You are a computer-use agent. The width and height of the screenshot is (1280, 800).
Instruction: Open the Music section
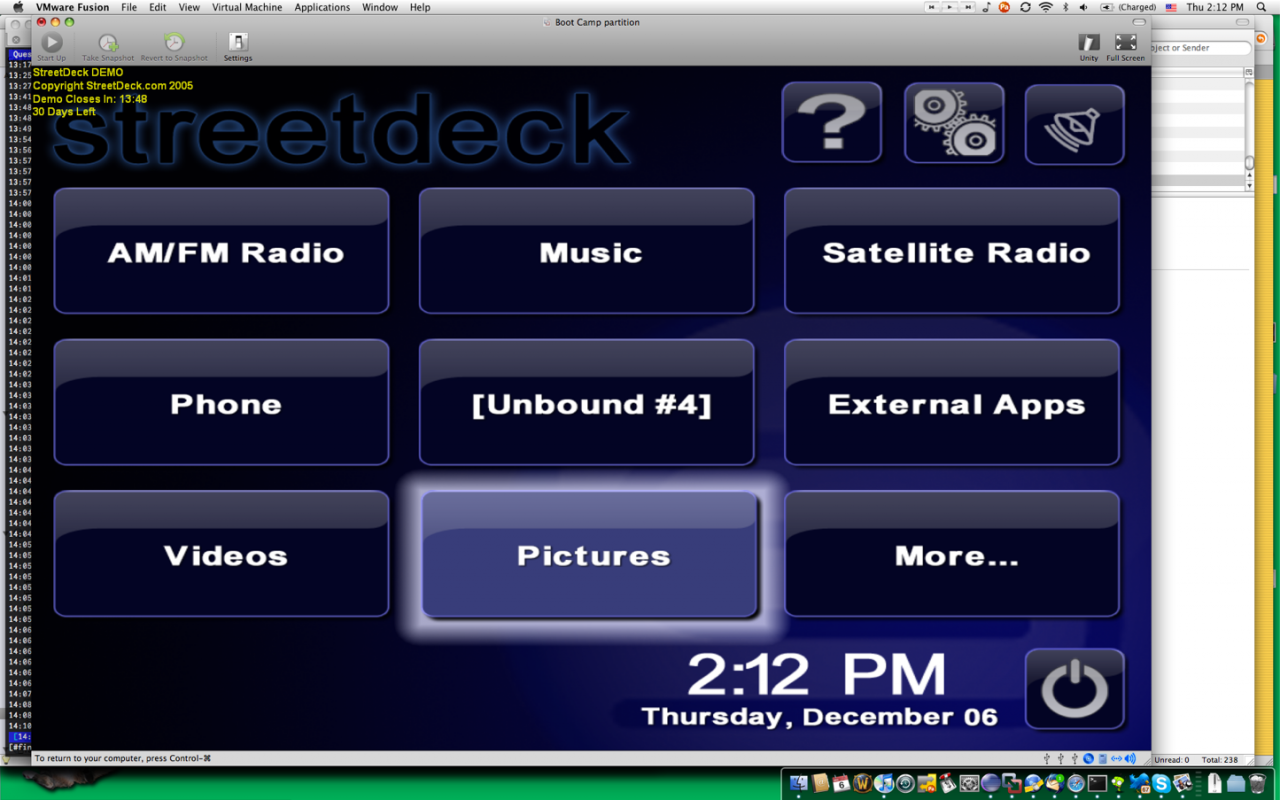[586, 251]
